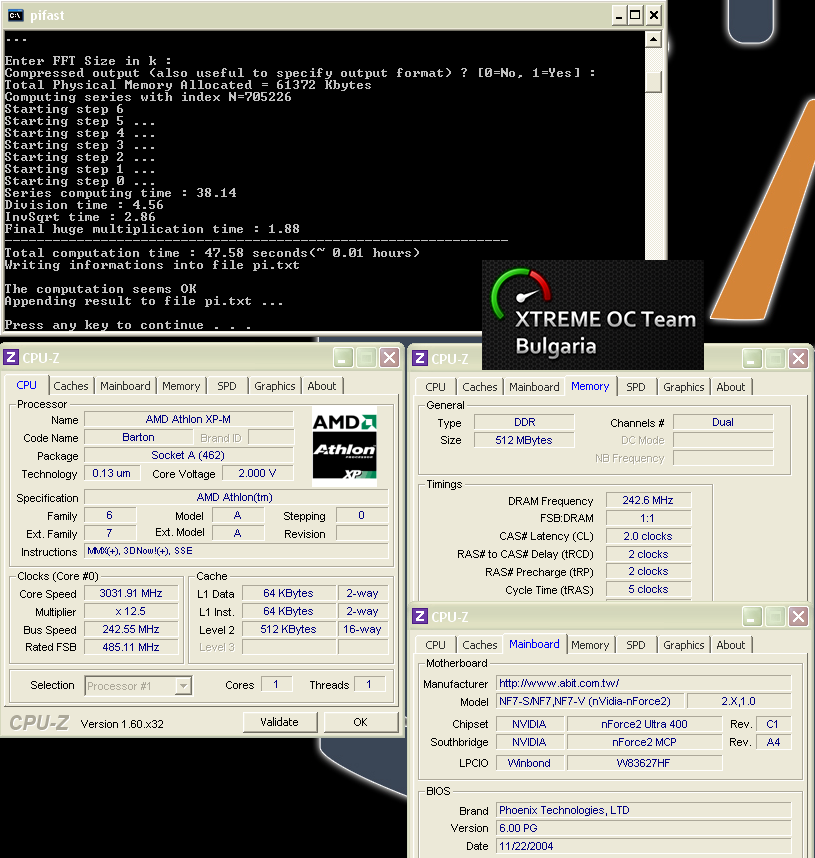Click the pifast console window icon

(15, 15)
